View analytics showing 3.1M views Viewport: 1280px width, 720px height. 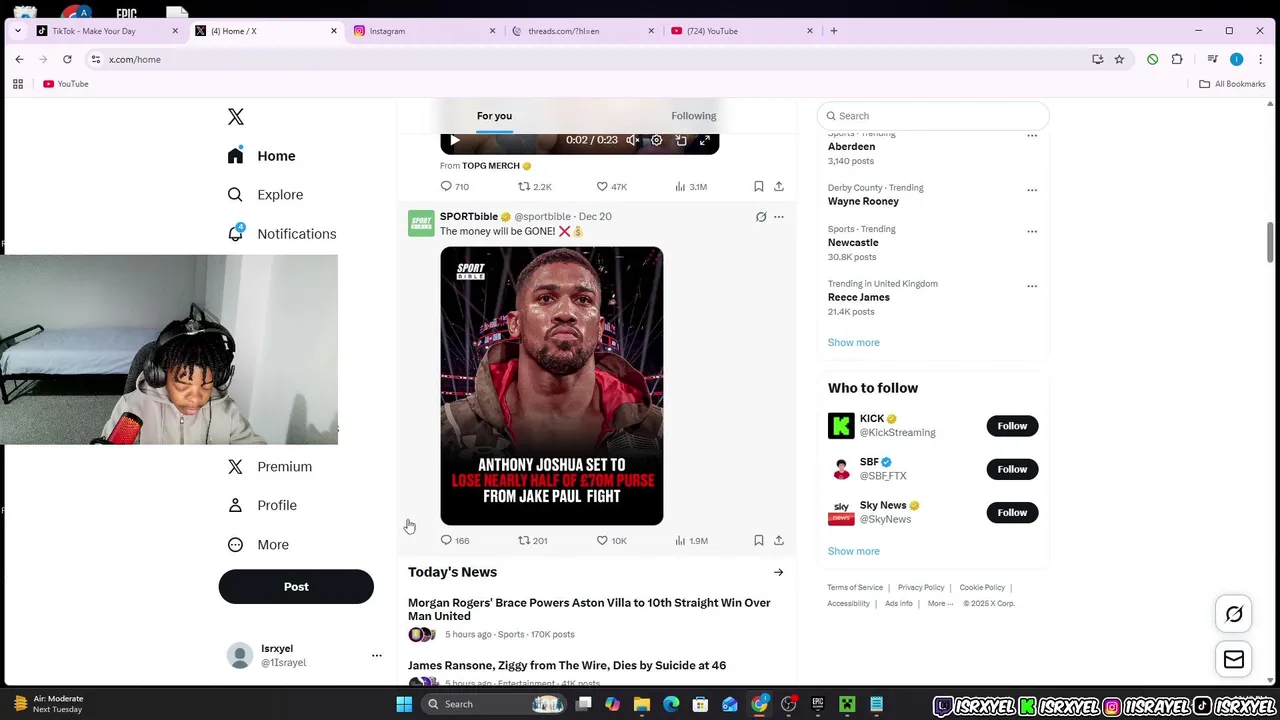(x=691, y=187)
